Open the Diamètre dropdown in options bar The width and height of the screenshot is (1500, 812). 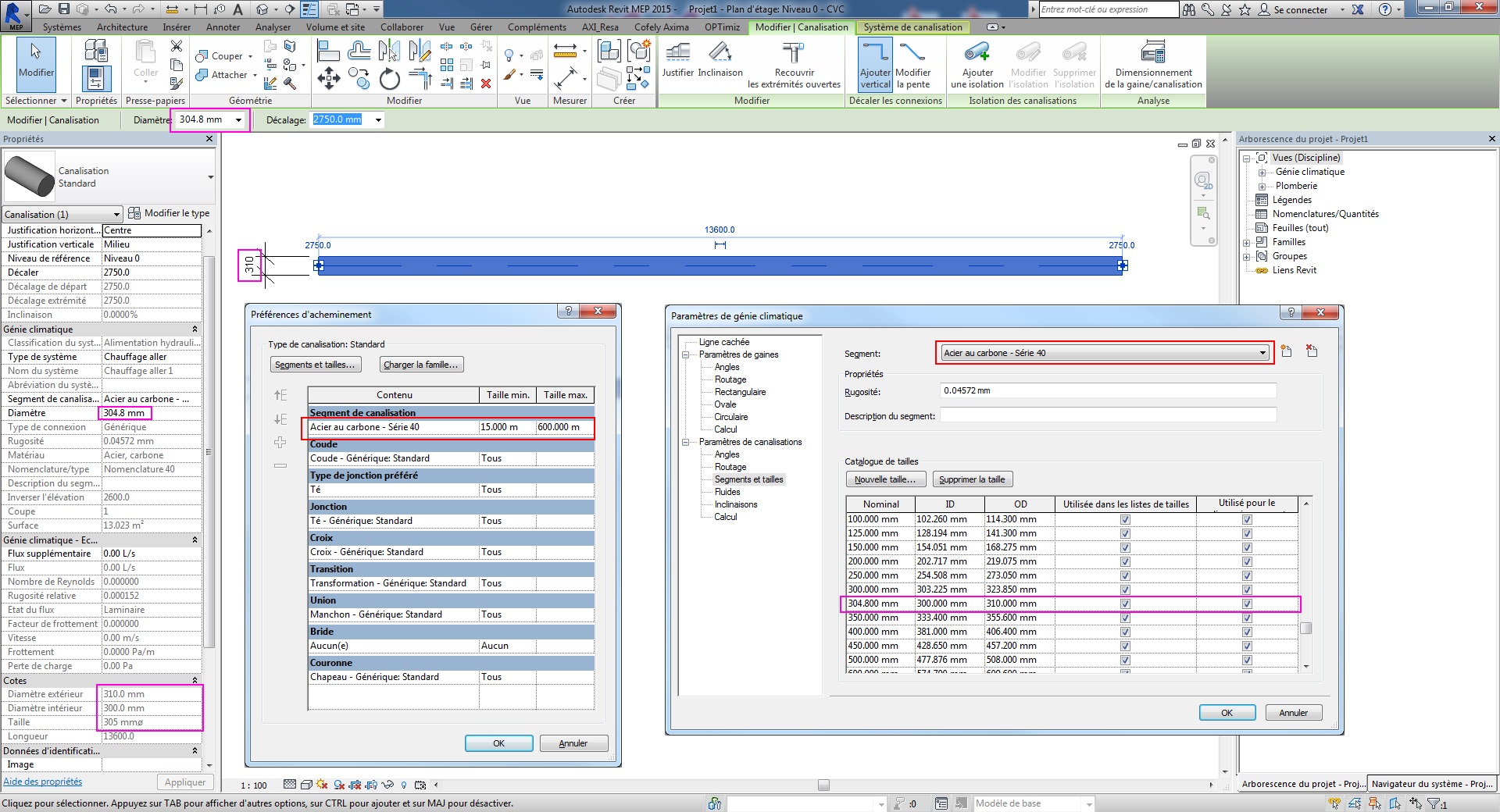tap(238, 119)
